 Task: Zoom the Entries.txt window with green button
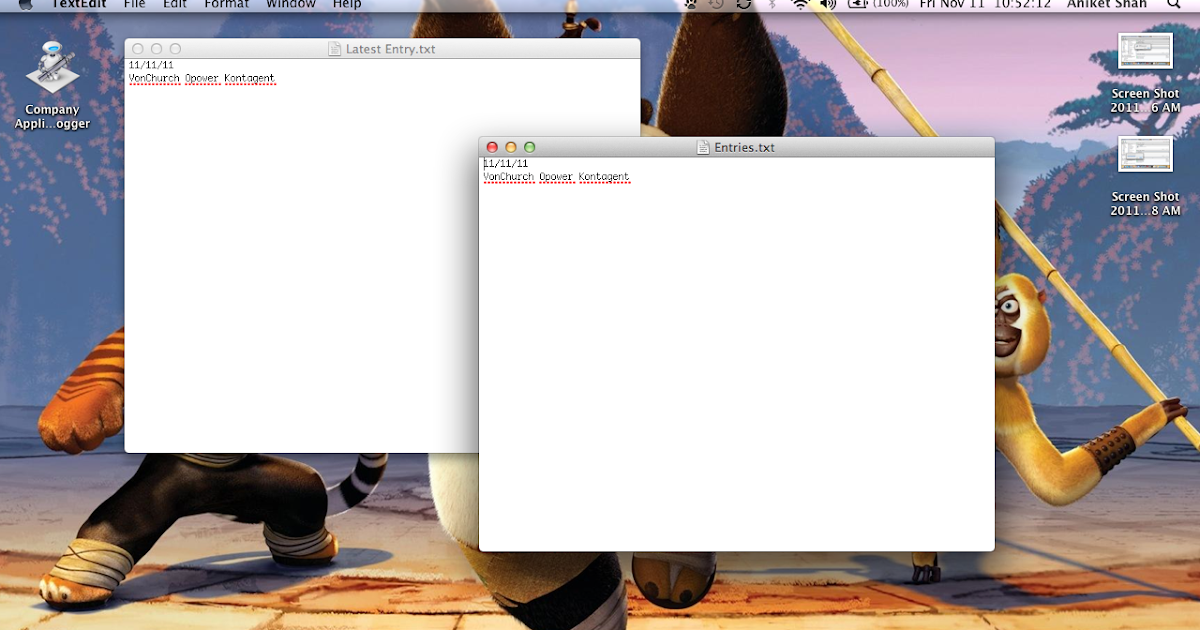click(530, 147)
